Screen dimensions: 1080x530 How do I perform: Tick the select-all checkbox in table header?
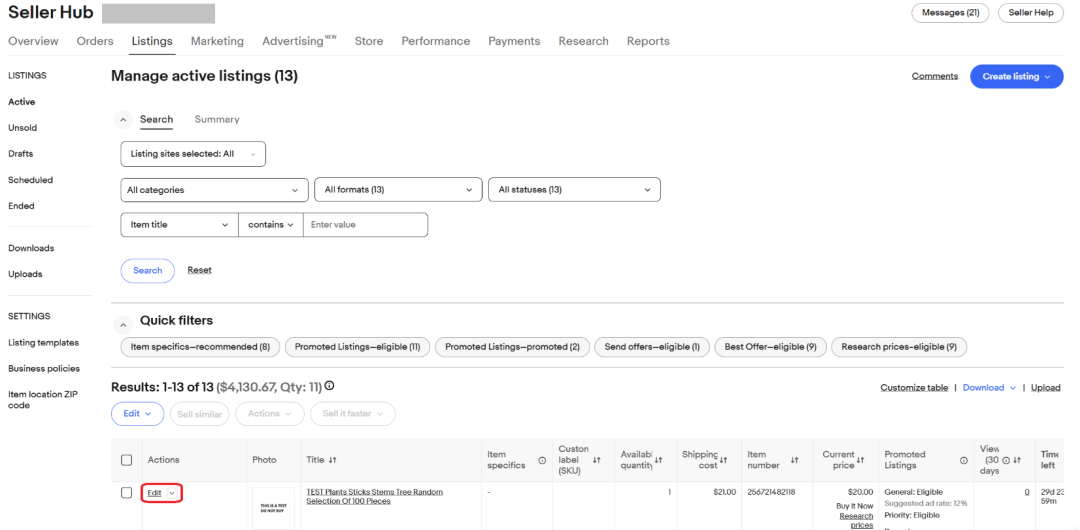click(127, 460)
